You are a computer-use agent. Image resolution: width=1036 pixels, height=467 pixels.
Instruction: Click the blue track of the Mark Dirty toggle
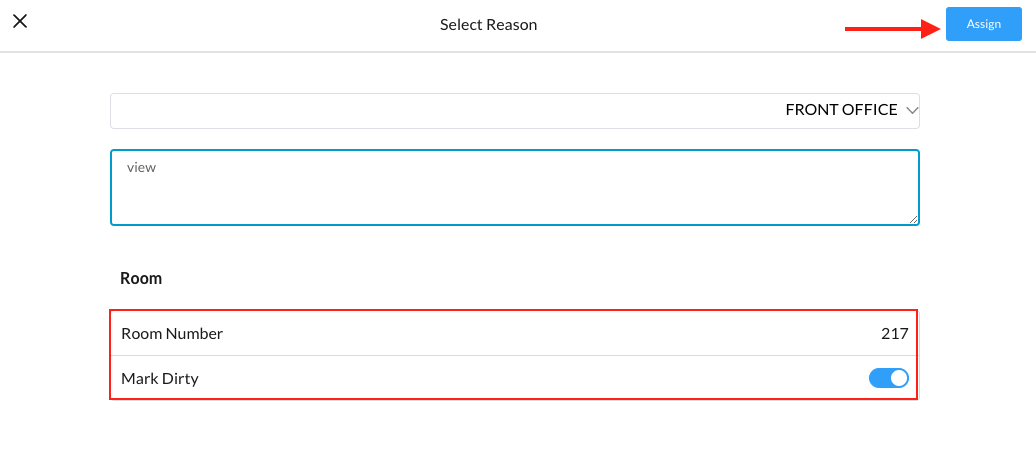(x=878, y=378)
